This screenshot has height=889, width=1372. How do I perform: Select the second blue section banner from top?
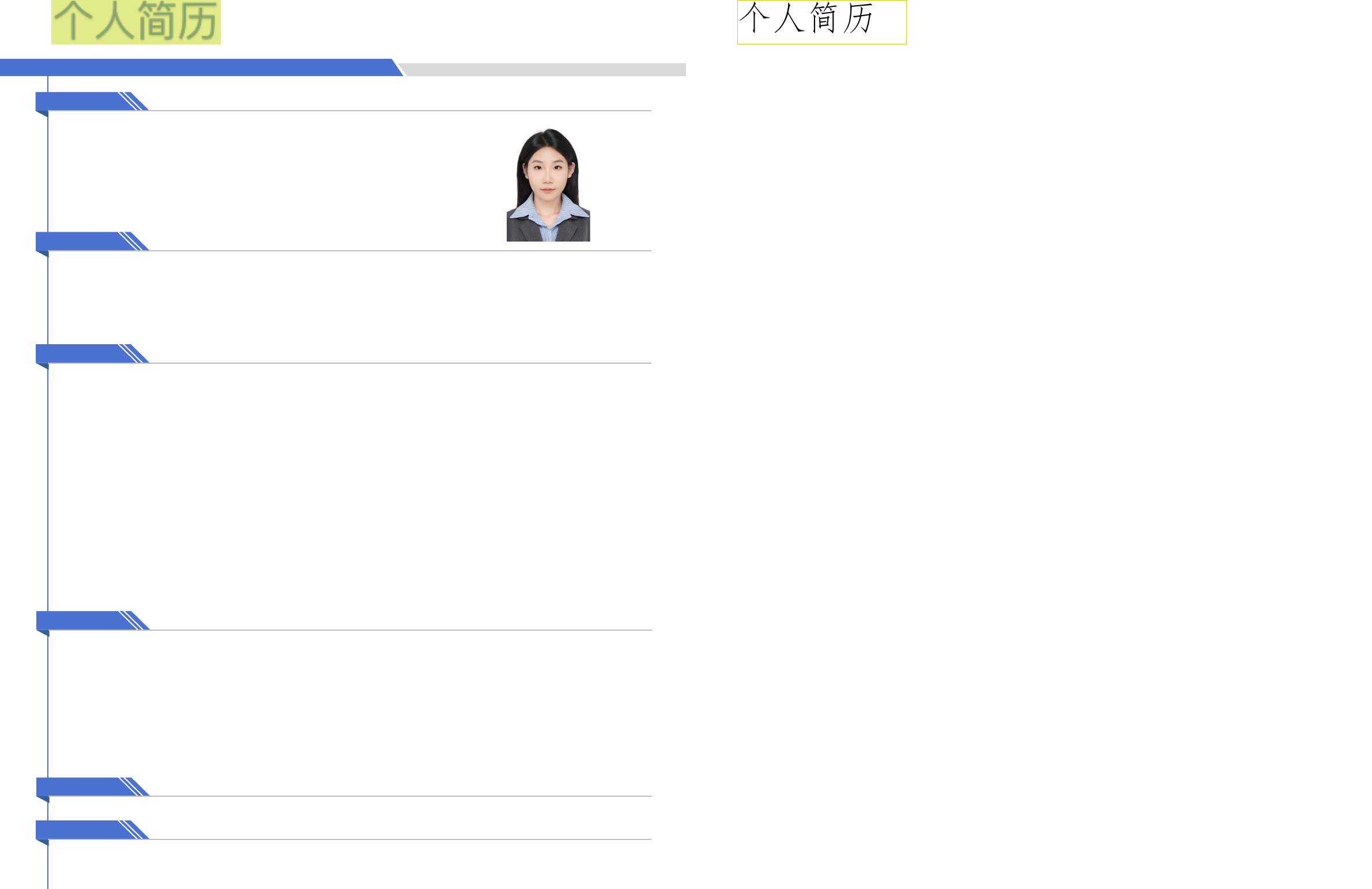(81, 241)
